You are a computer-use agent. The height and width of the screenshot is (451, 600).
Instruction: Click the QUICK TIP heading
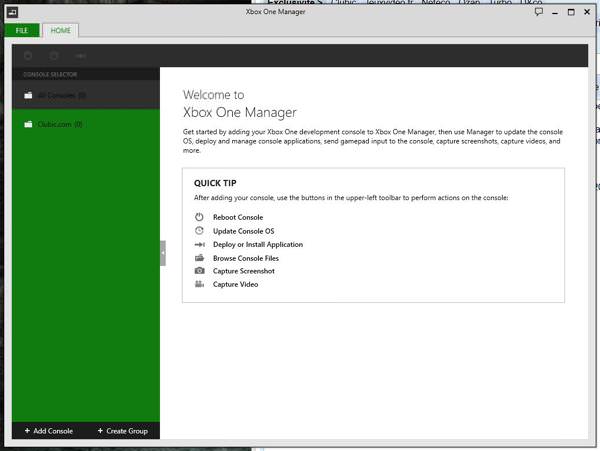pos(215,183)
